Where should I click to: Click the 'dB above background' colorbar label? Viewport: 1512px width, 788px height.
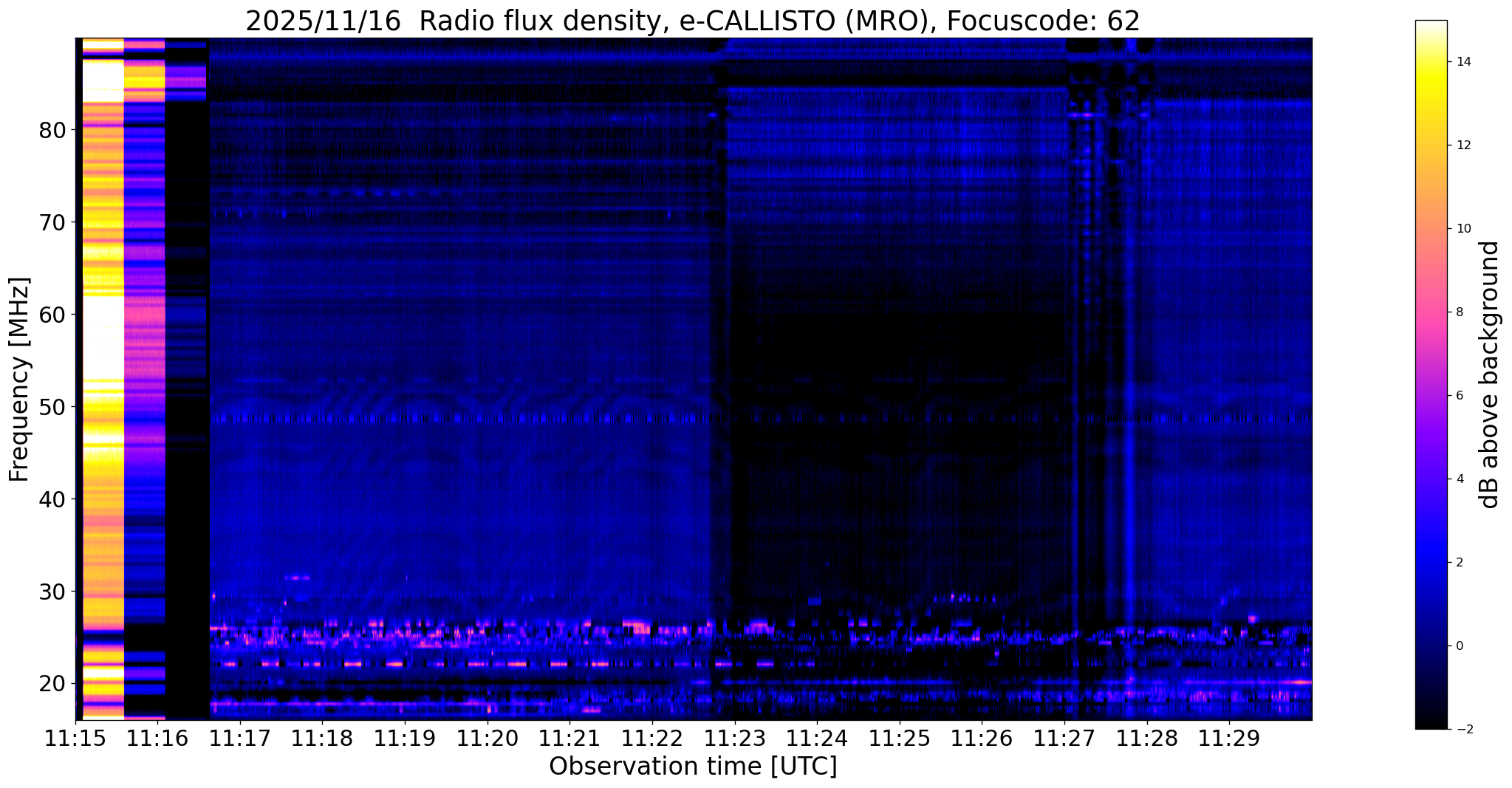[x=1490, y=374]
